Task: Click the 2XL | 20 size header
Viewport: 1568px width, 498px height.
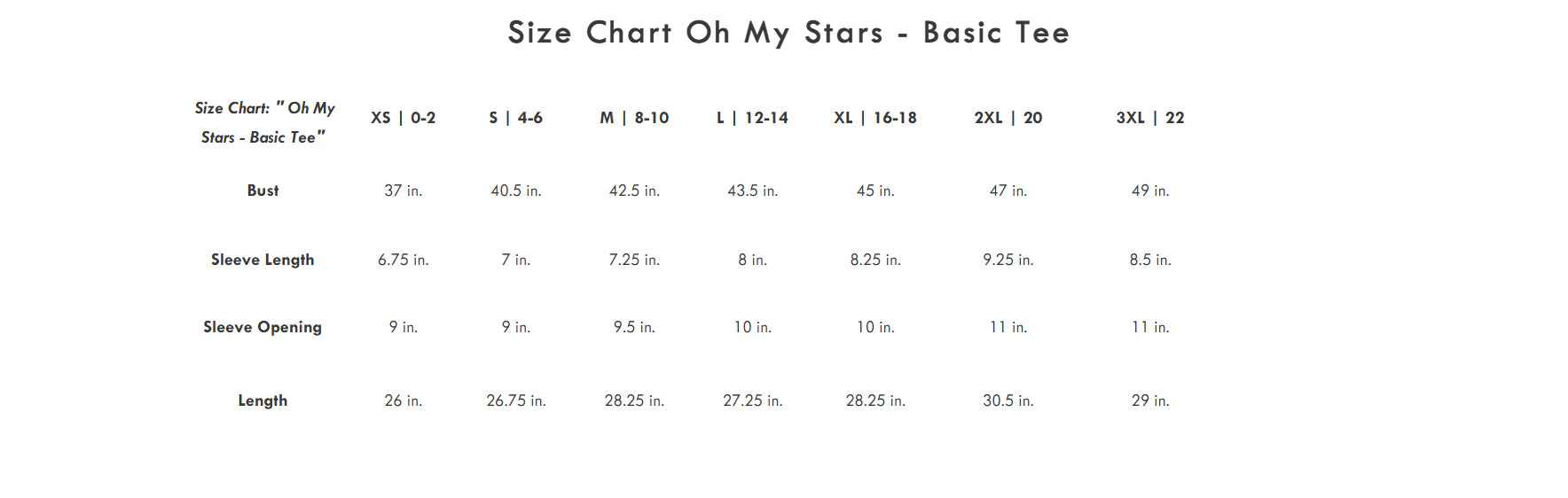Action: (x=1008, y=118)
